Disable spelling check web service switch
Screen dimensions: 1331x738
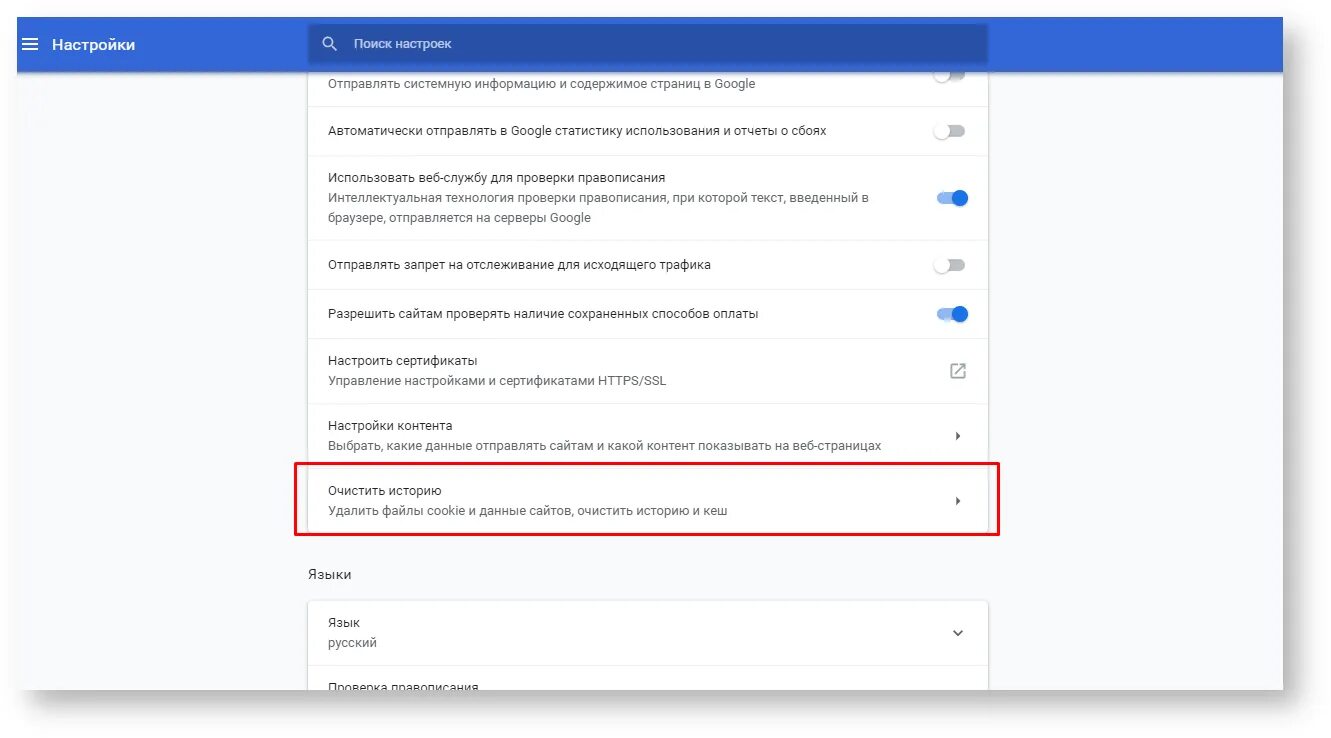pos(952,198)
